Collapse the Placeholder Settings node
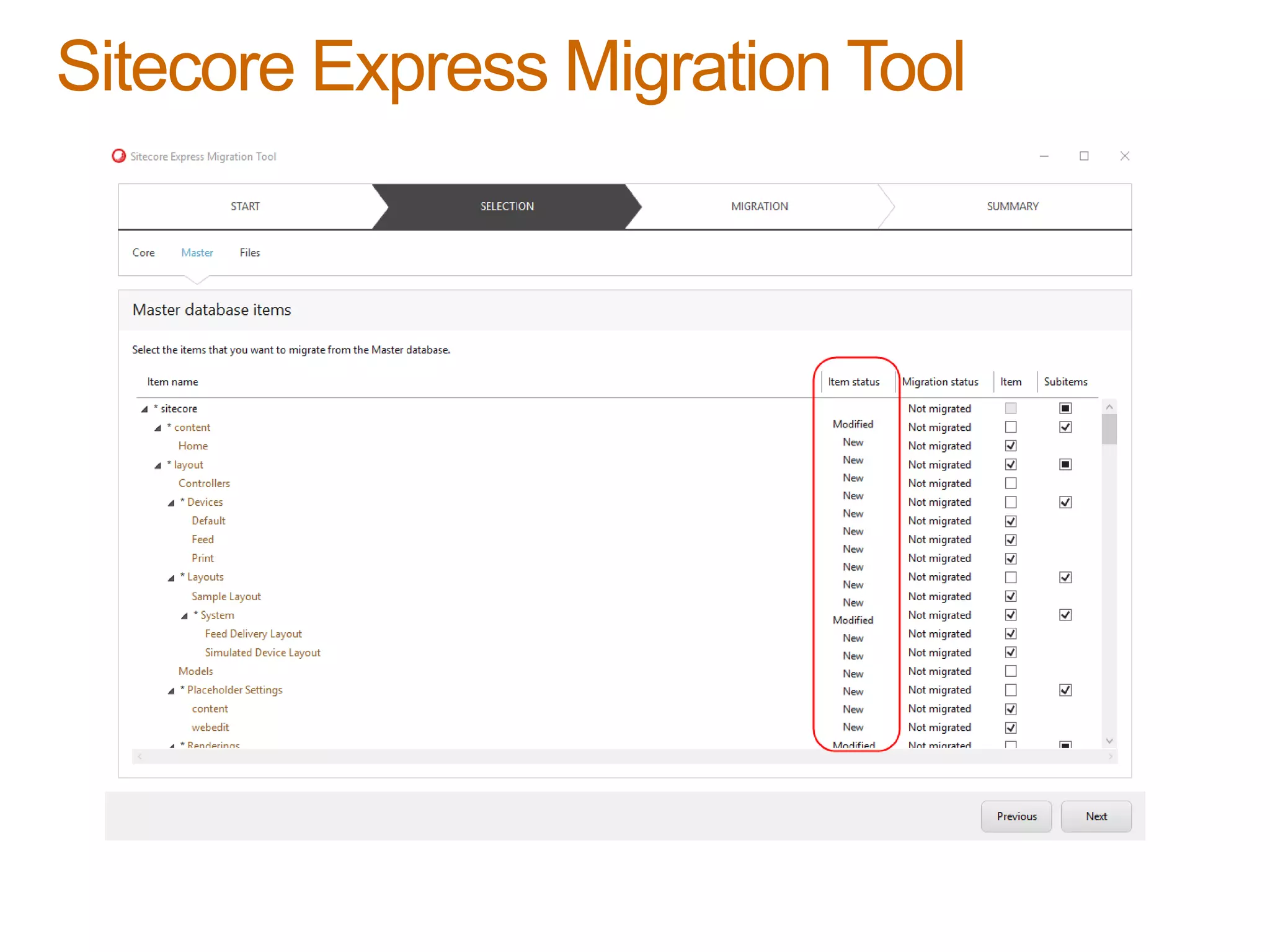This screenshot has height=952, width=1270. point(171,690)
